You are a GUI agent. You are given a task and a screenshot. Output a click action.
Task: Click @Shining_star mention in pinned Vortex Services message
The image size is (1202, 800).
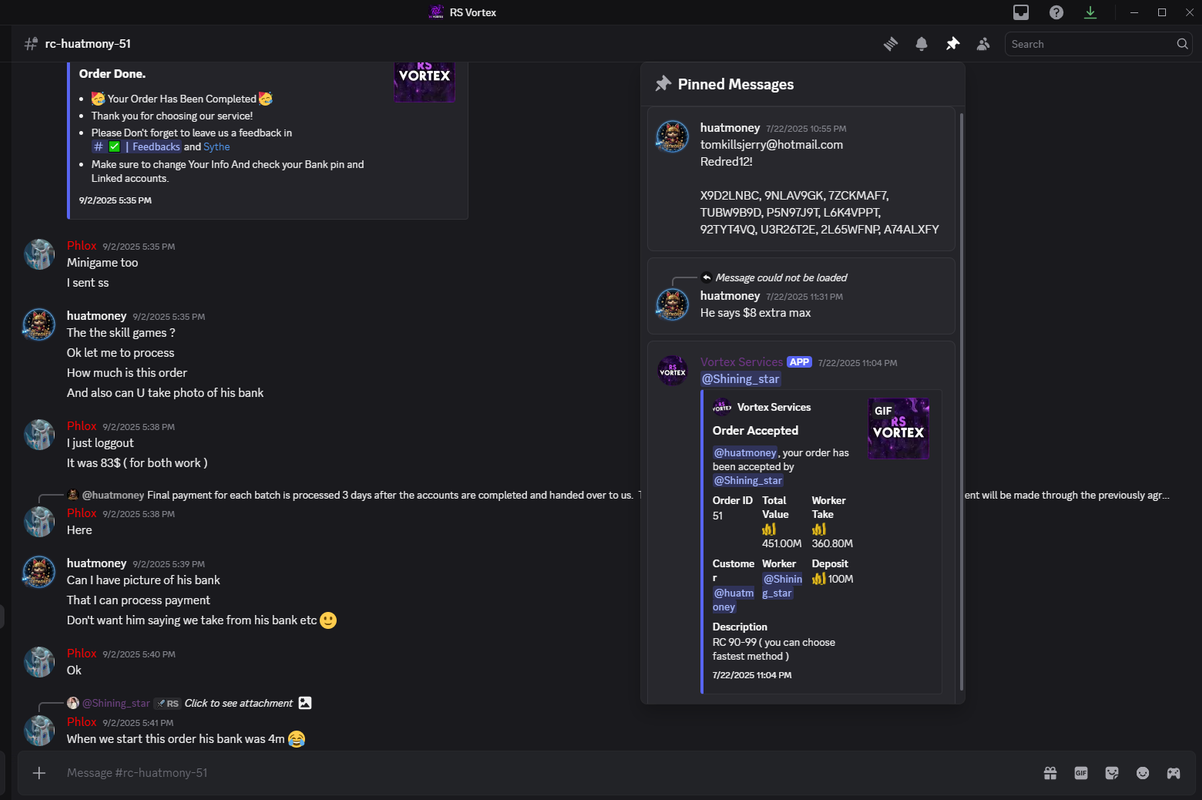741,379
